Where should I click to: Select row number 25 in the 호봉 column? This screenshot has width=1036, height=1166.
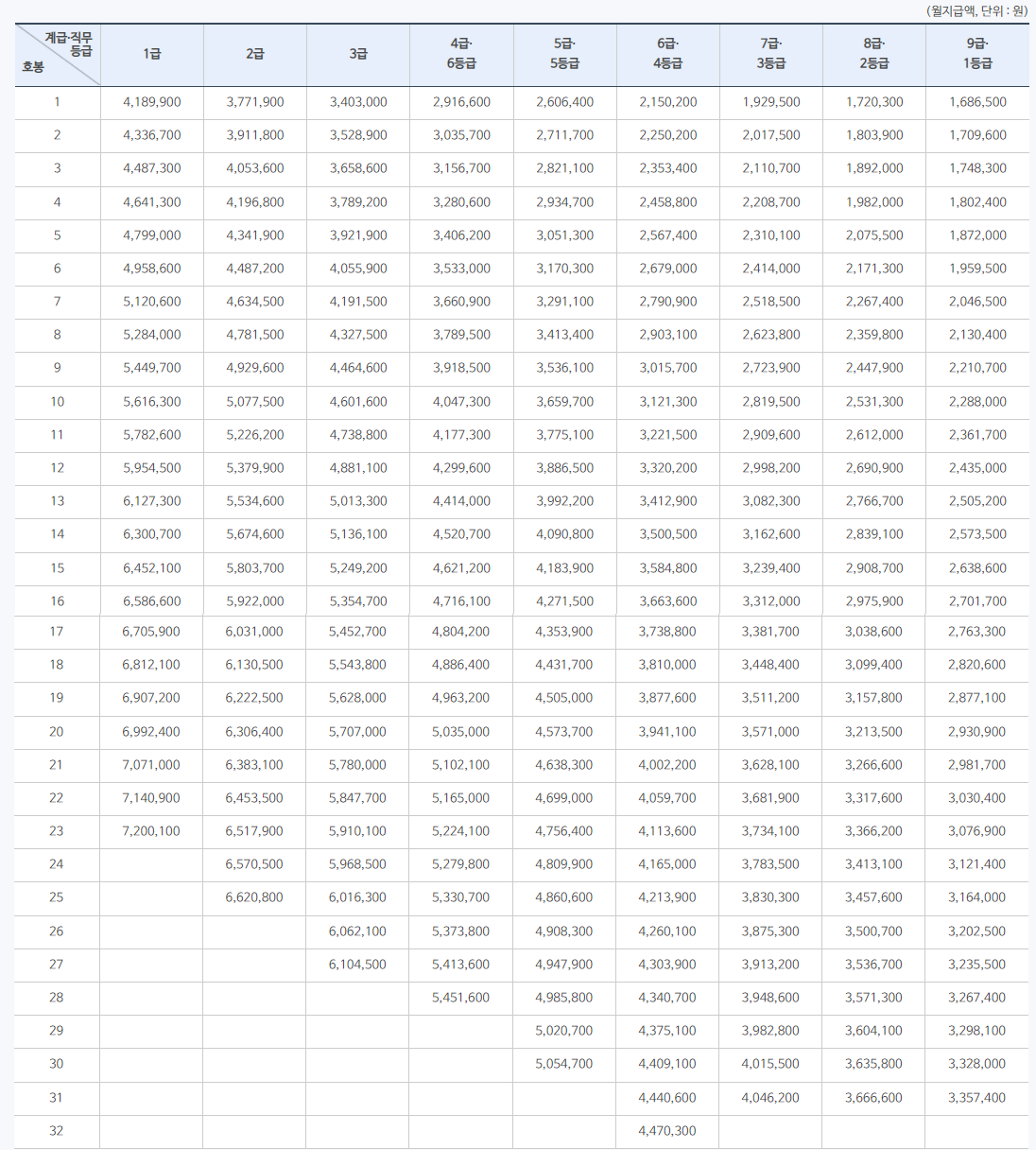pos(57,897)
